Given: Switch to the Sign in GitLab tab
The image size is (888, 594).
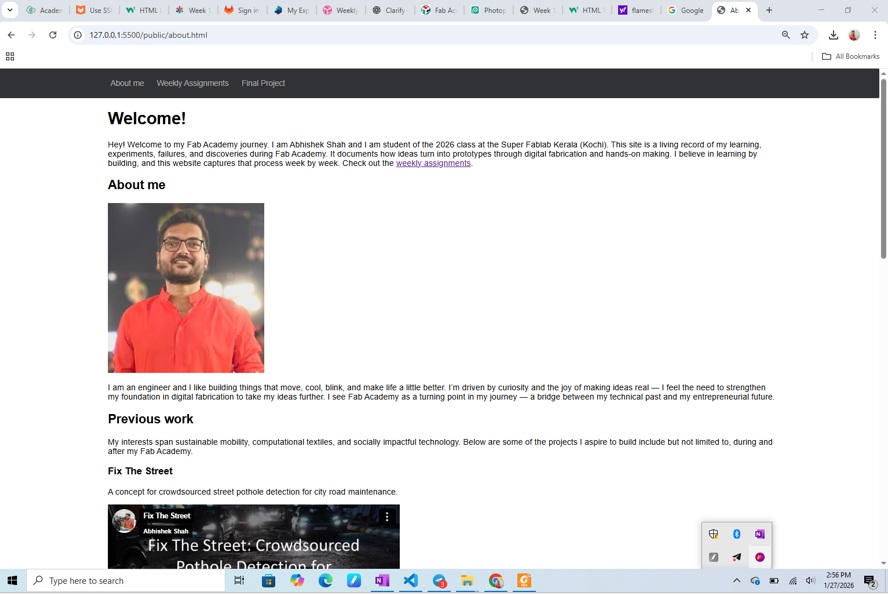Looking at the screenshot, I should [242, 10].
